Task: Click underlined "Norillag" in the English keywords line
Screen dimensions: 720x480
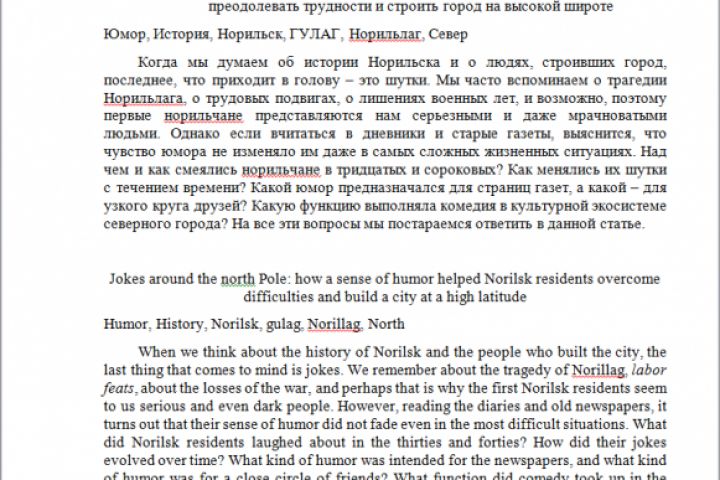Action: pyautogui.click(x=335, y=324)
